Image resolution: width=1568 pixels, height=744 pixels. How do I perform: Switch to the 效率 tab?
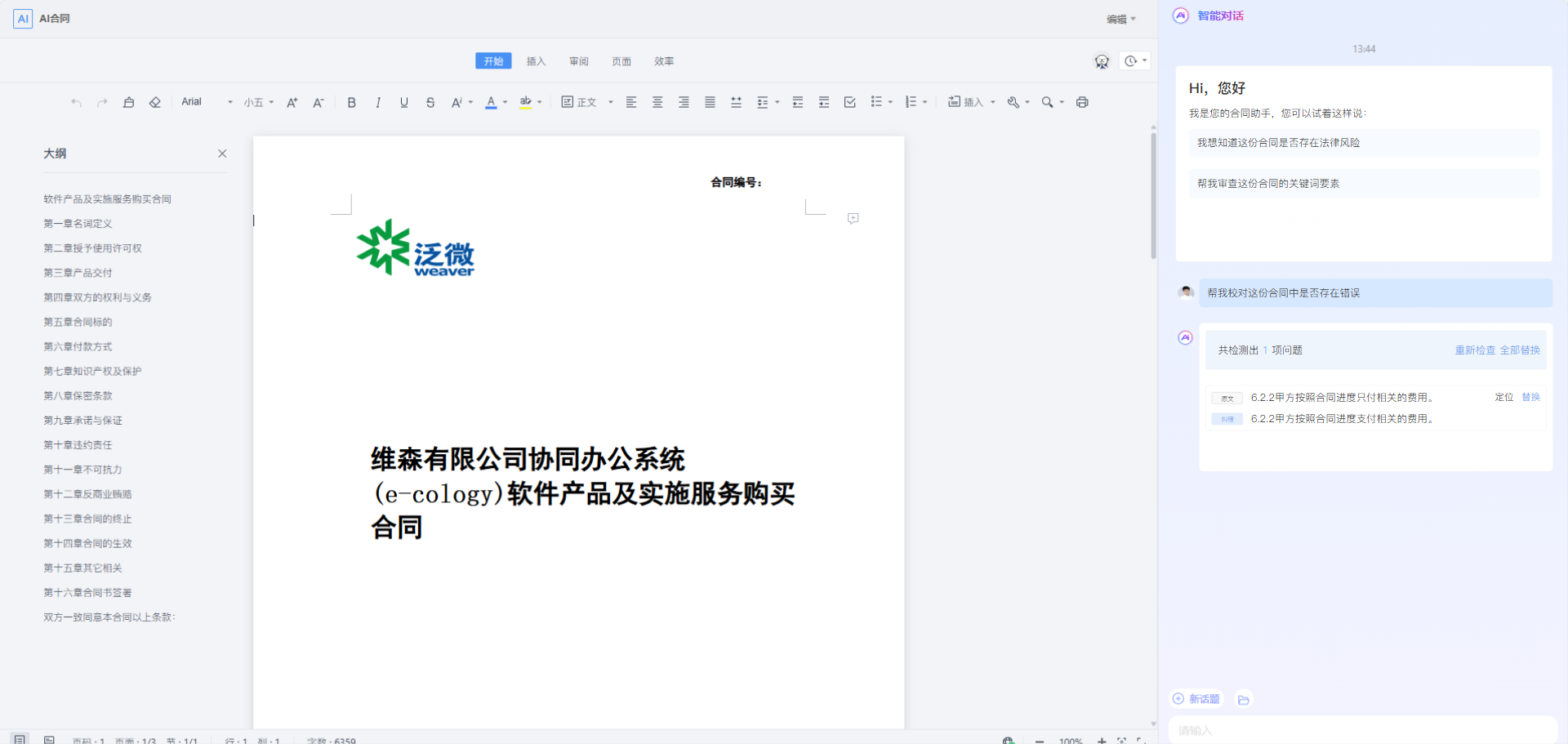pos(664,61)
